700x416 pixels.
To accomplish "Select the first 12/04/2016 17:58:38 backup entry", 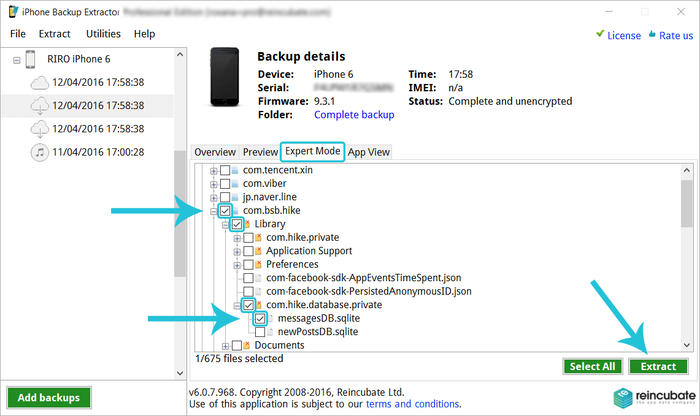I will click(98, 83).
